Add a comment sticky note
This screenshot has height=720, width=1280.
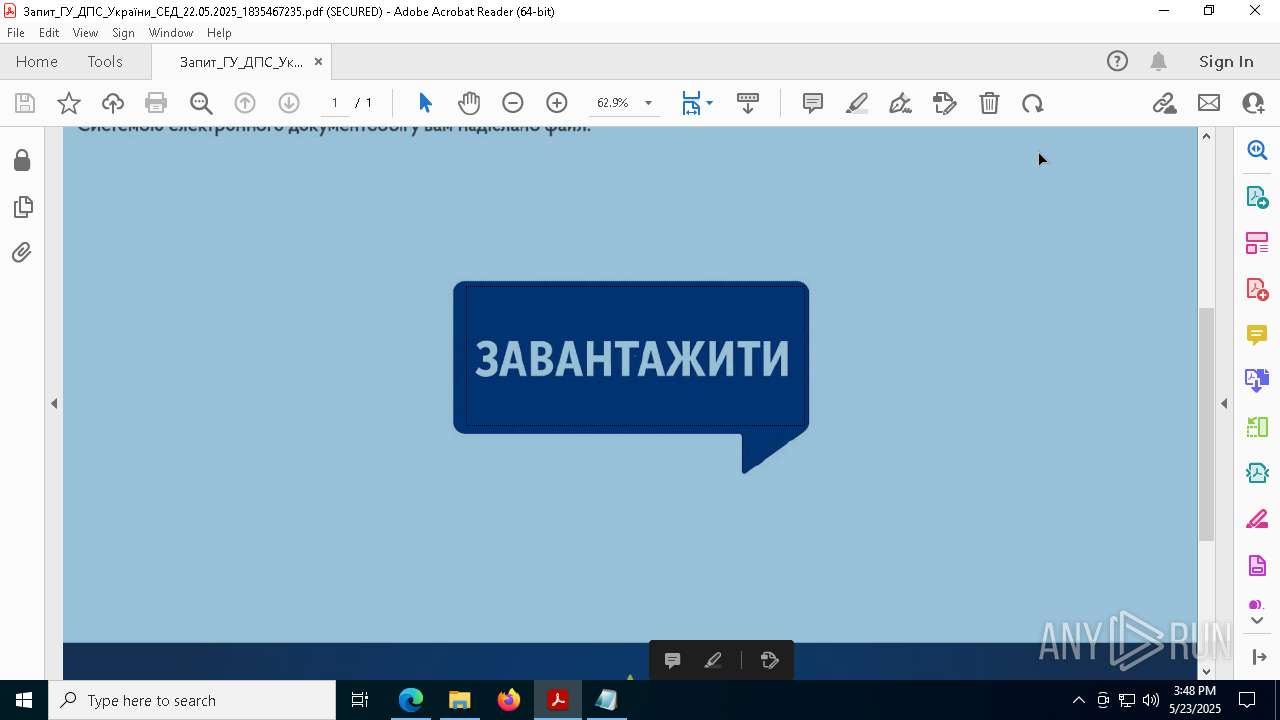point(813,103)
